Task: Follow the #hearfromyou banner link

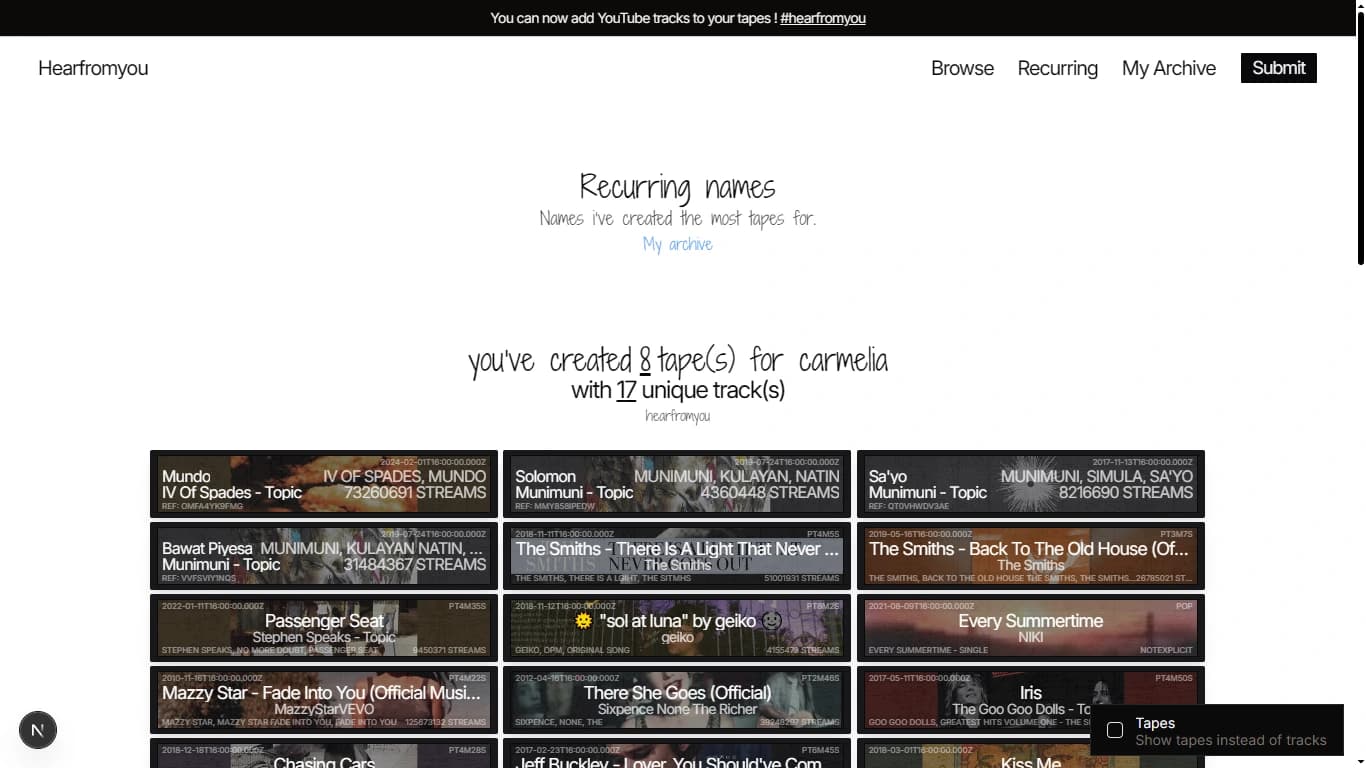Action: (823, 18)
